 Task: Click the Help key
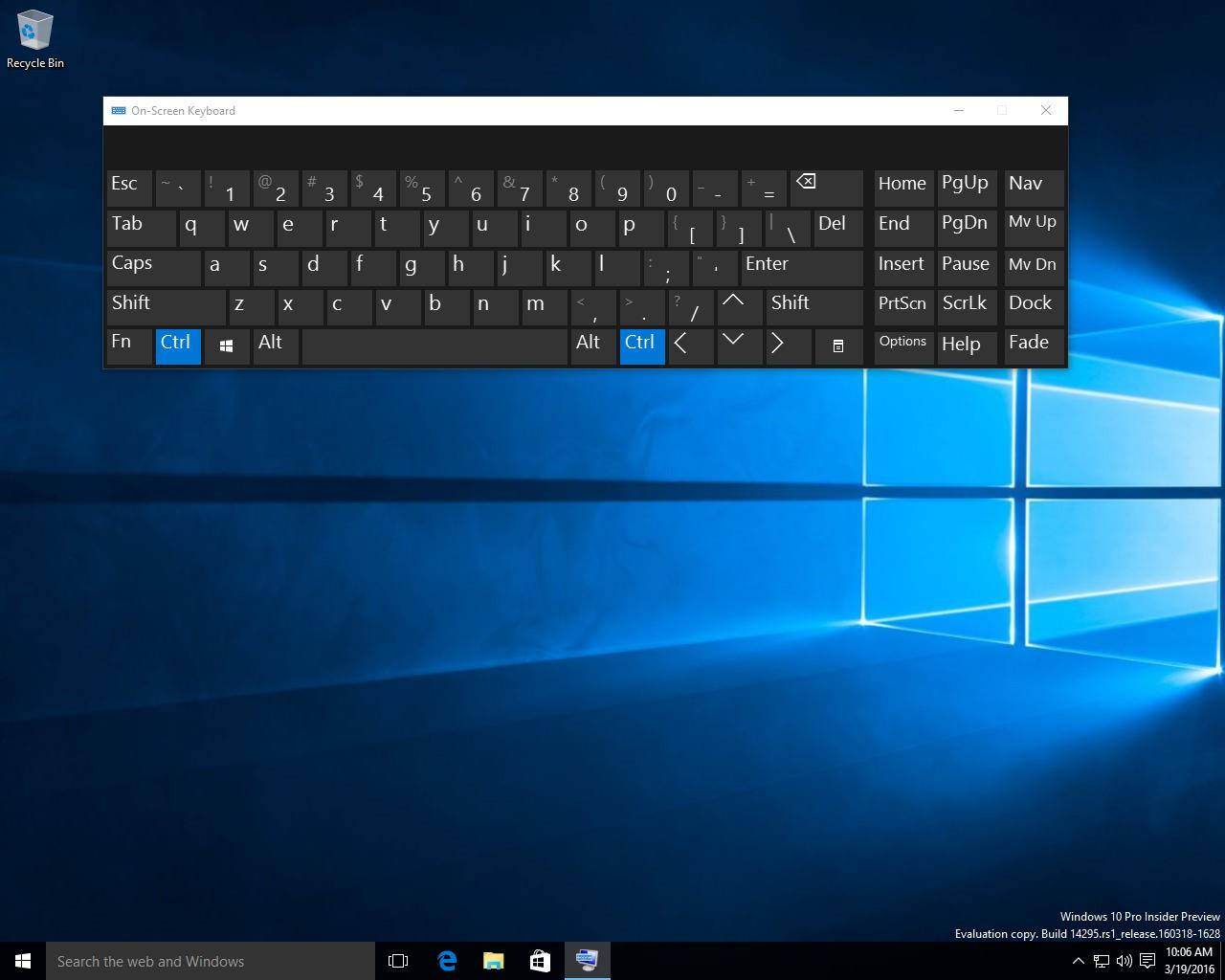click(967, 346)
